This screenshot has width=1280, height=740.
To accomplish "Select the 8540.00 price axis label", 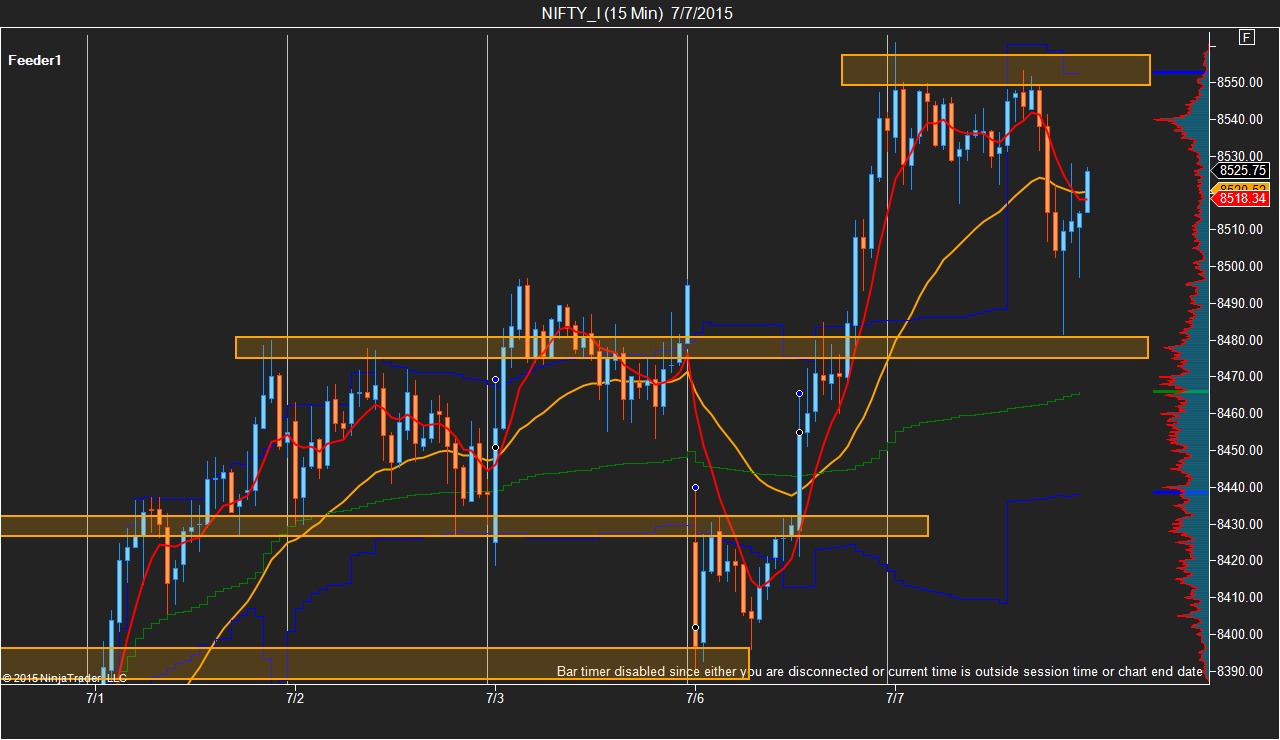I will point(1238,119).
